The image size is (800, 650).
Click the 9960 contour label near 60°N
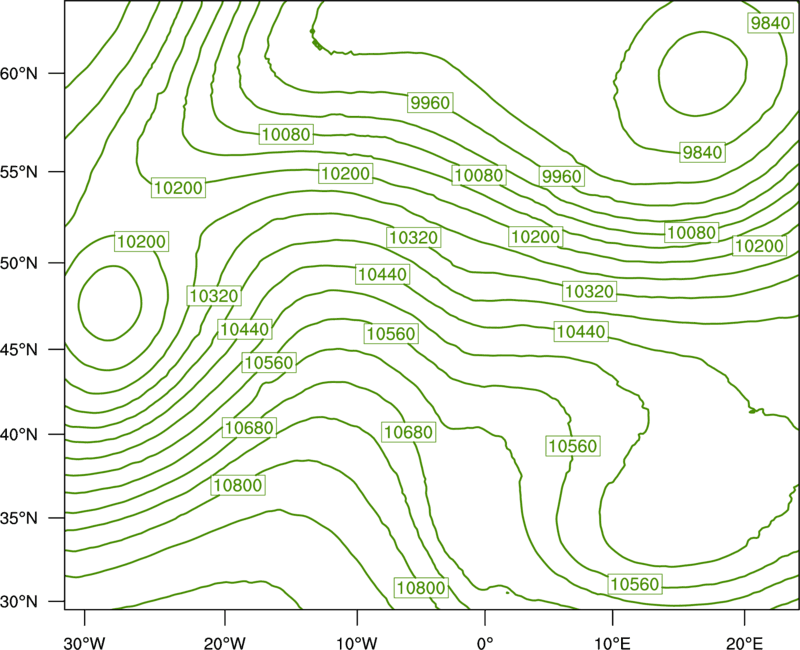click(431, 103)
